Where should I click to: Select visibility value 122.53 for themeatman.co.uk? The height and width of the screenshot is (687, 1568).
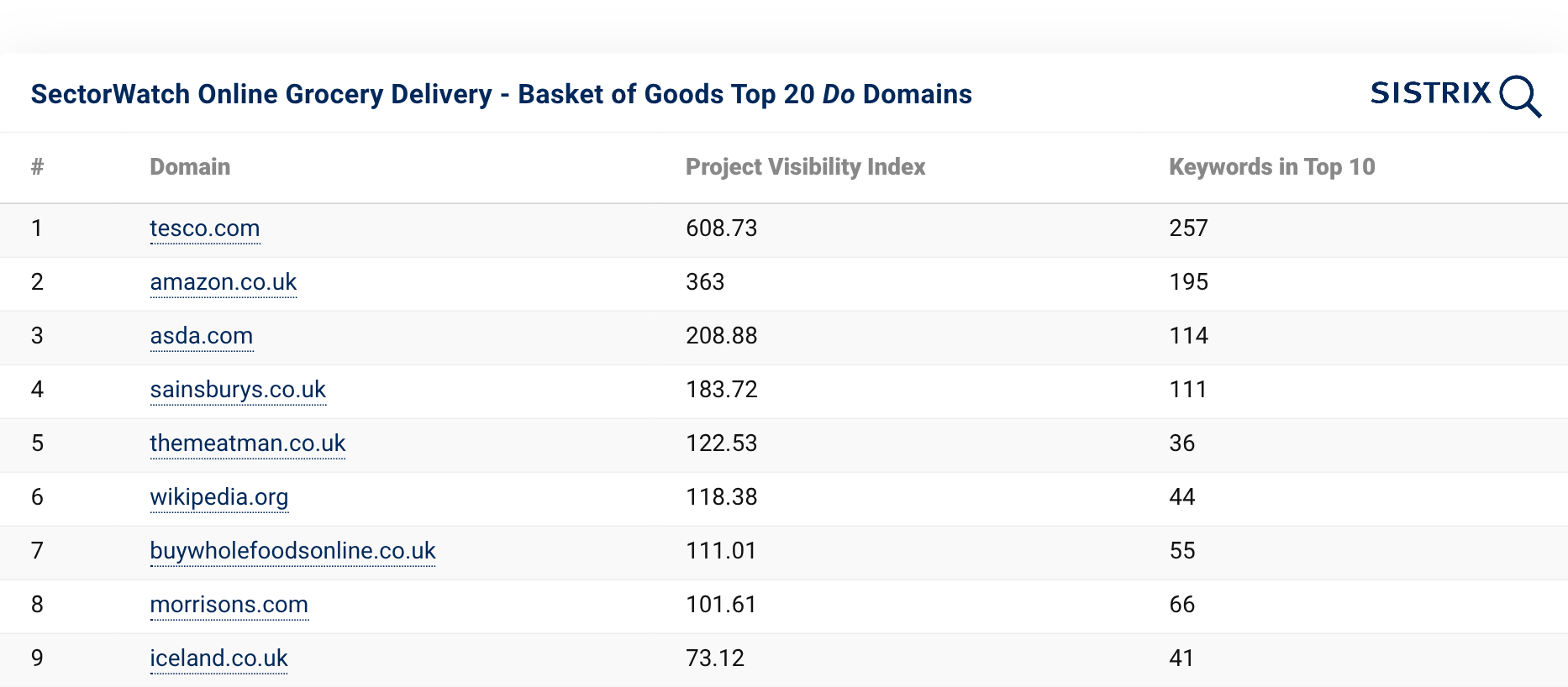click(x=722, y=443)
